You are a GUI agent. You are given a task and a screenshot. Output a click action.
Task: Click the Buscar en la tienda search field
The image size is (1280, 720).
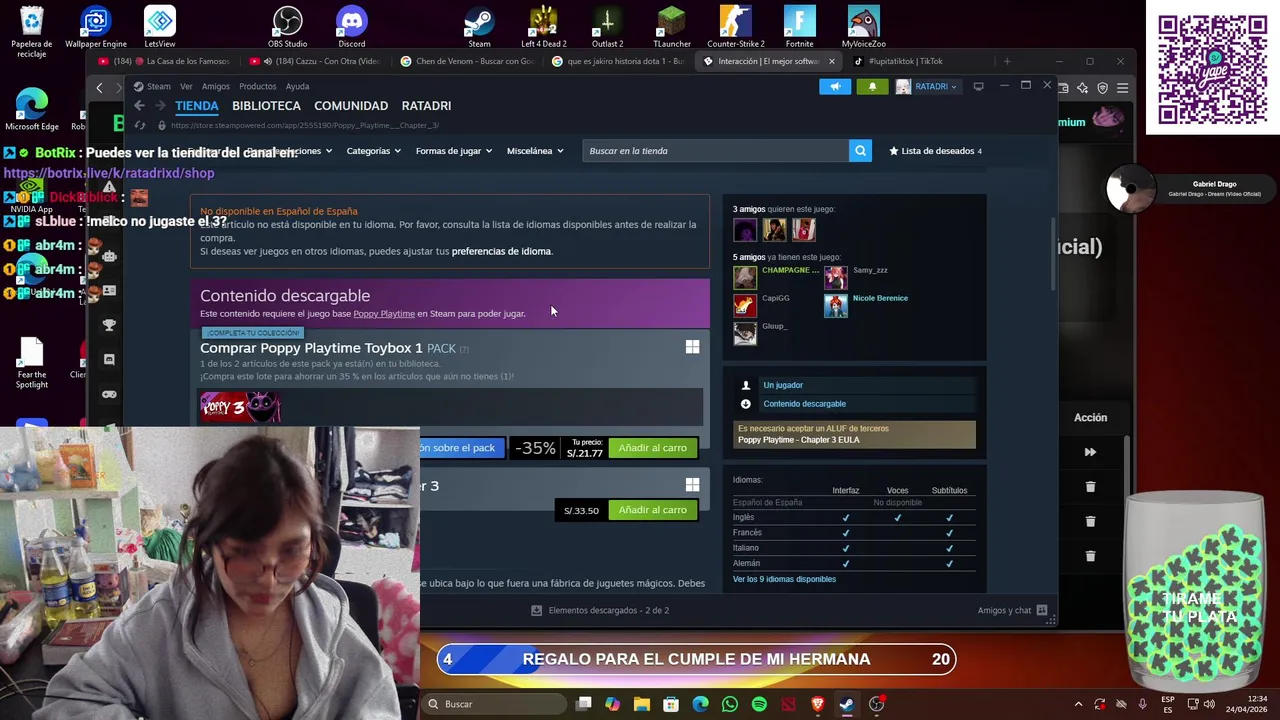coord(715,151)
